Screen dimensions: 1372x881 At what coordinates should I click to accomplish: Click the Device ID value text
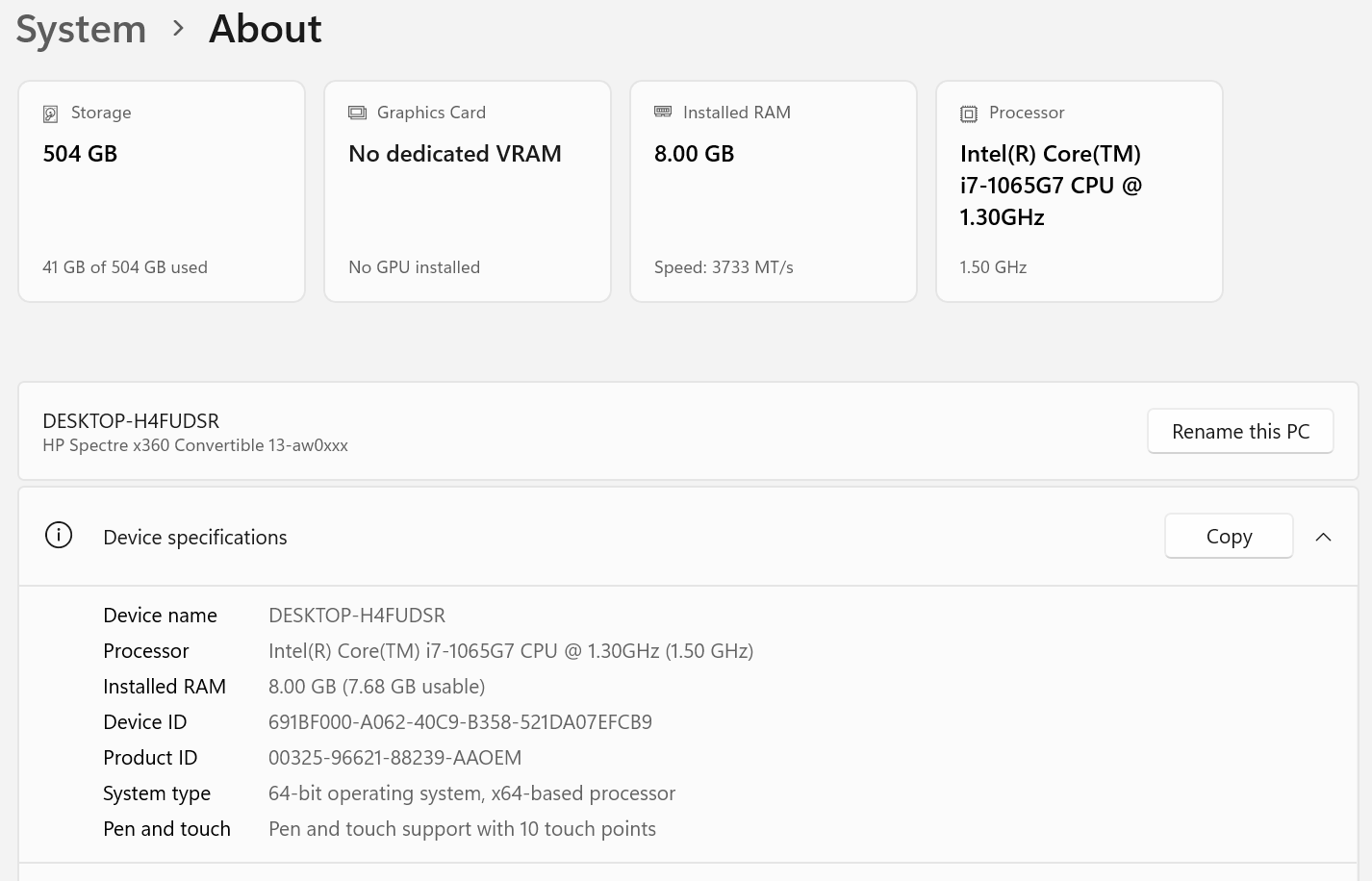pos(460,722)
